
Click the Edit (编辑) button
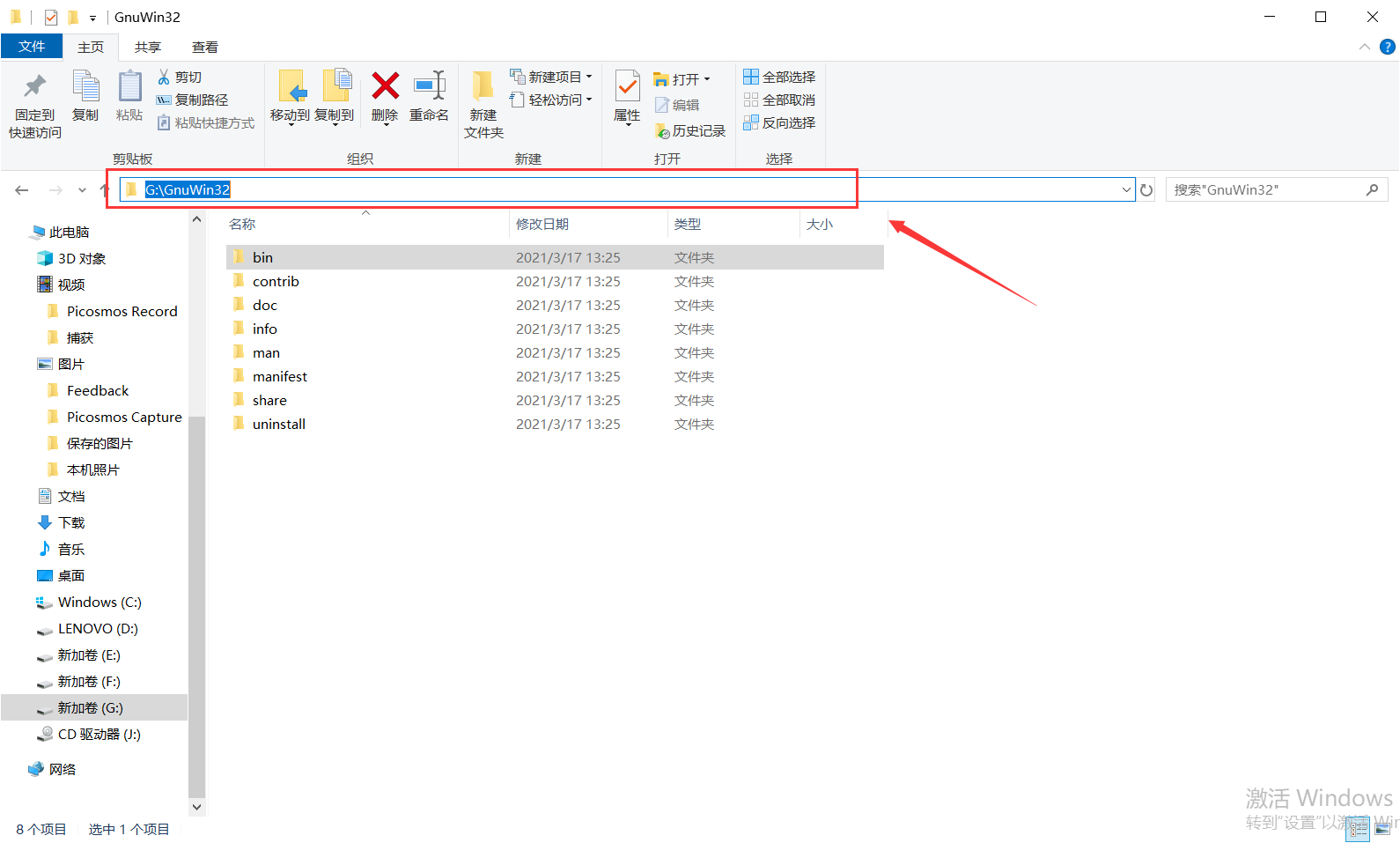tap(677, 105)
